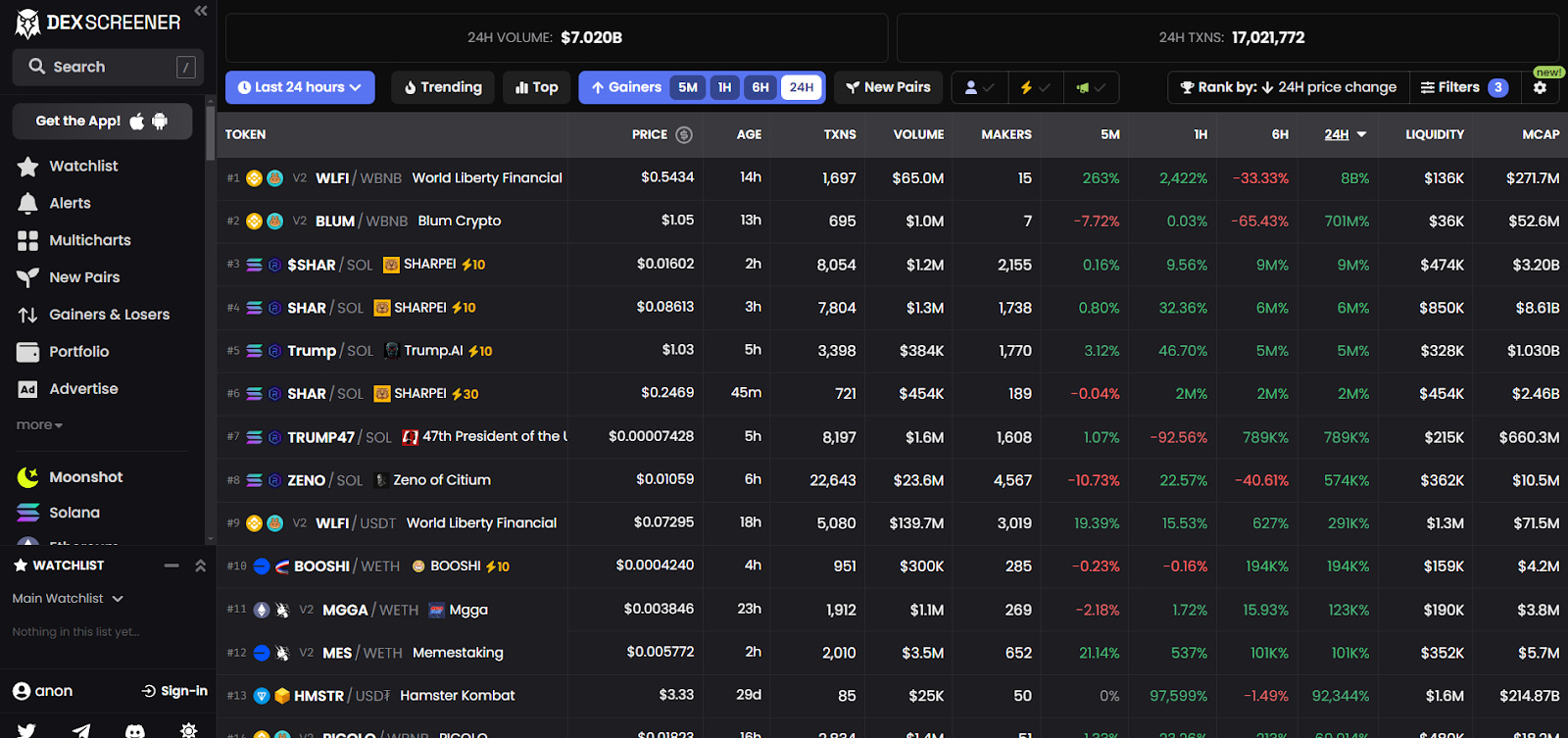The height and width of the screenshot is (738, 1568).
Task: Toggle the USD price currency icon
Action: 684,134
